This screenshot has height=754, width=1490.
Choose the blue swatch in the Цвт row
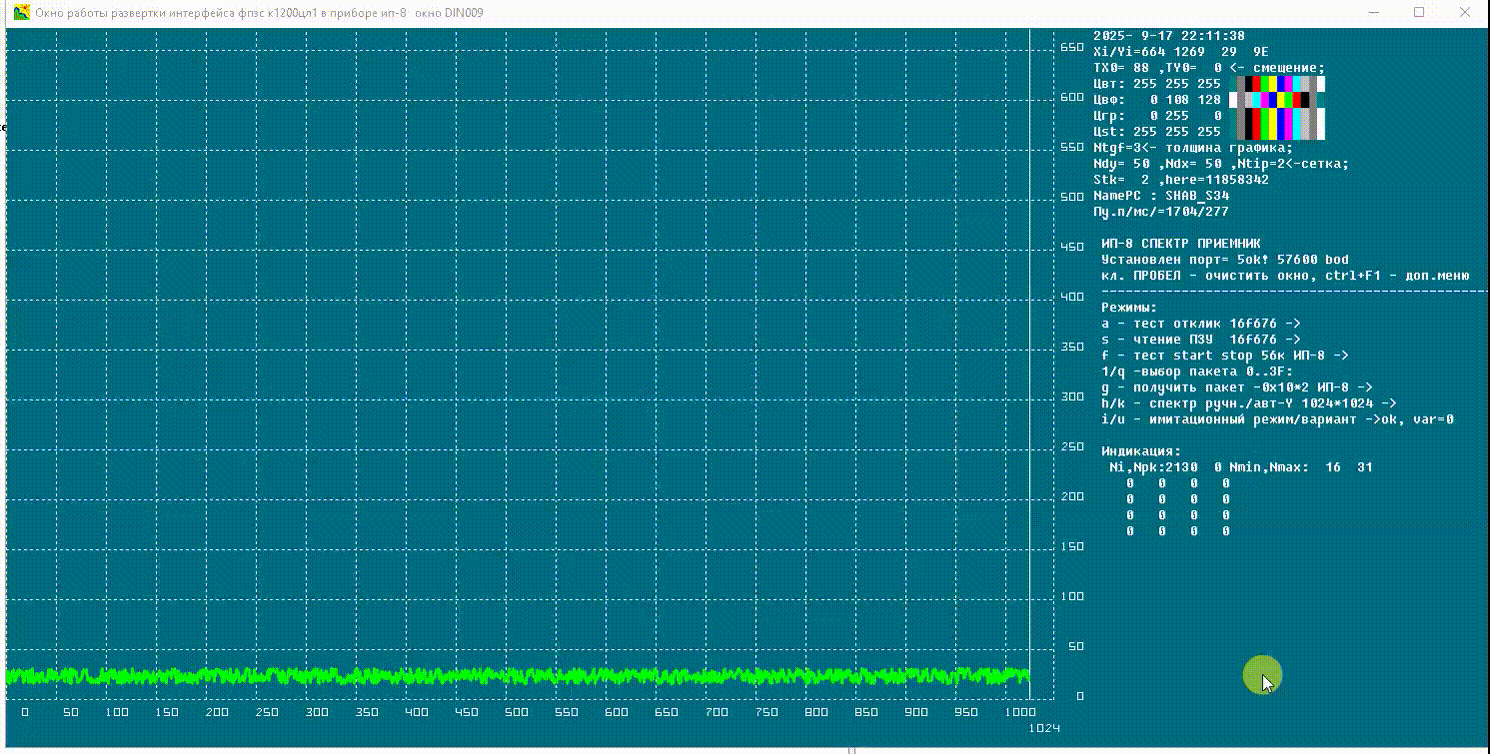pos(1281,84)
